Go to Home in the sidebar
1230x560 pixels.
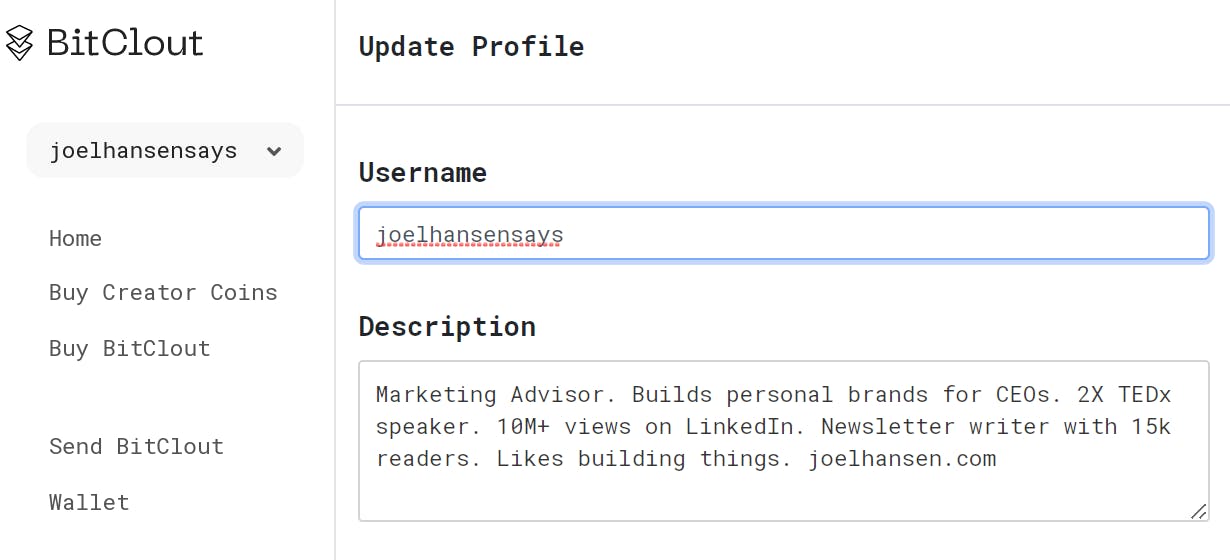[75, 238]
